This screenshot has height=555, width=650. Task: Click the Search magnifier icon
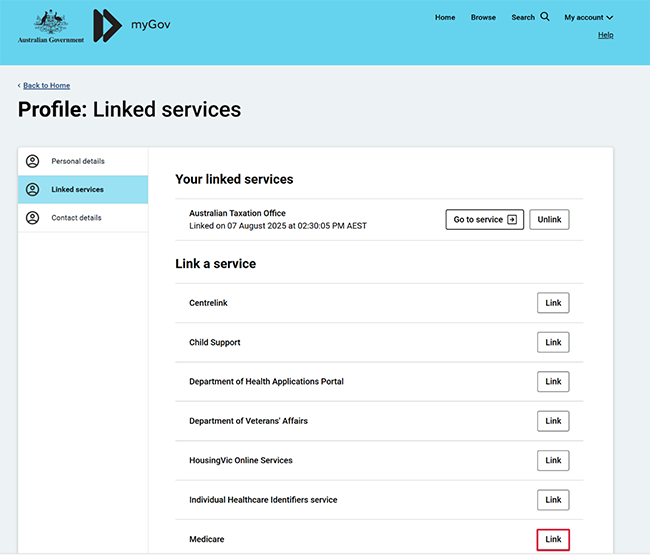pos(545,16)
